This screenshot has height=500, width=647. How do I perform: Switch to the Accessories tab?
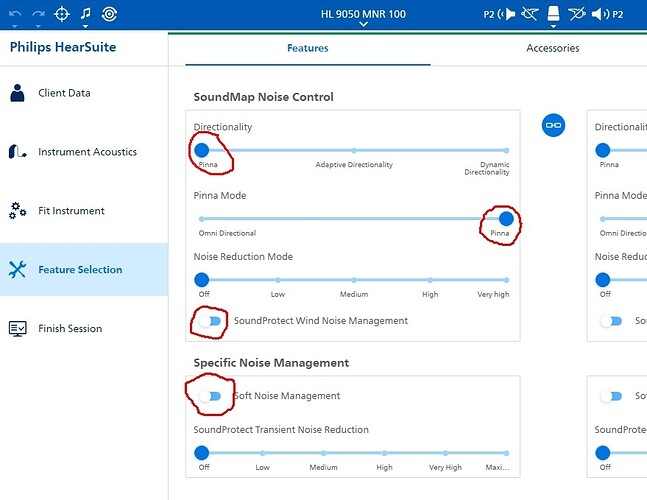553,48
